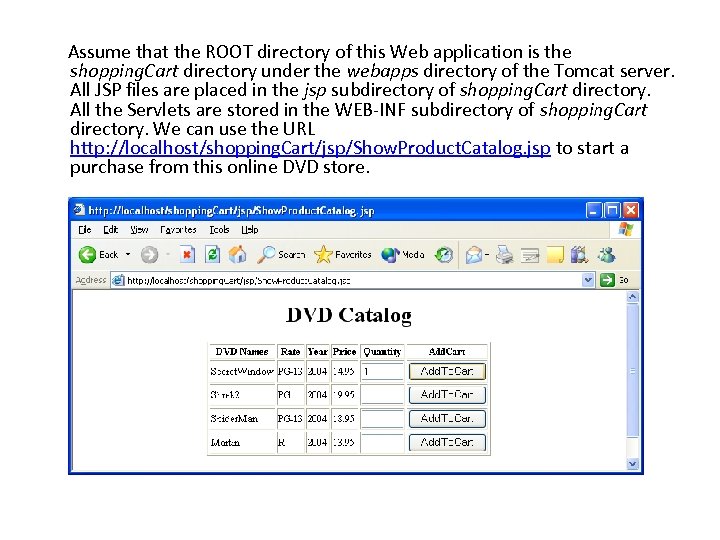
Task: Click the Windows flag logo
Action: click(625, 229)
